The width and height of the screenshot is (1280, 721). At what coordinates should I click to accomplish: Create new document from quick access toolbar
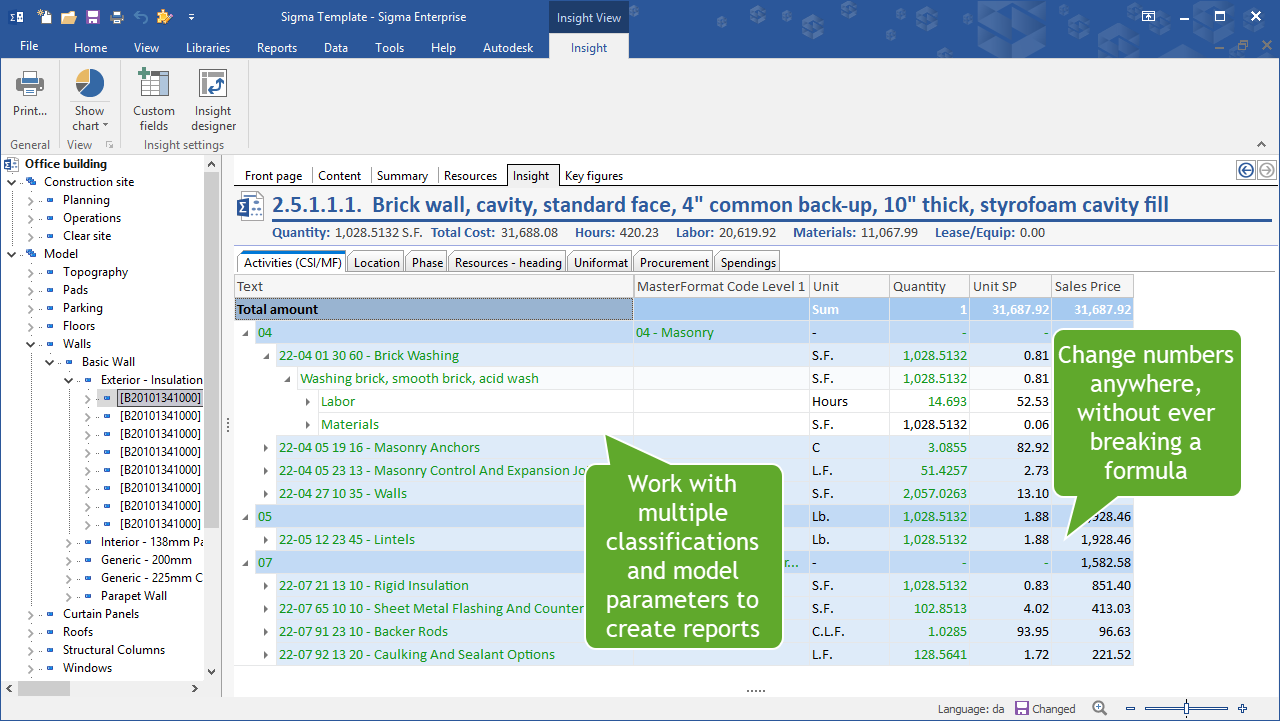tap(44, 17)
